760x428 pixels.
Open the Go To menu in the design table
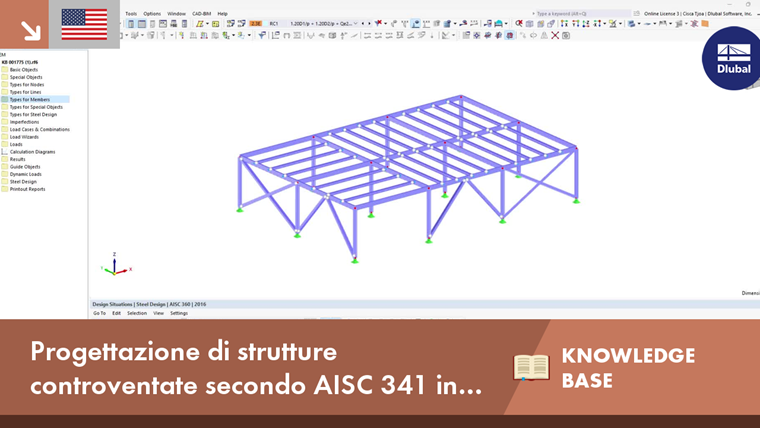[x=99, y=313]
